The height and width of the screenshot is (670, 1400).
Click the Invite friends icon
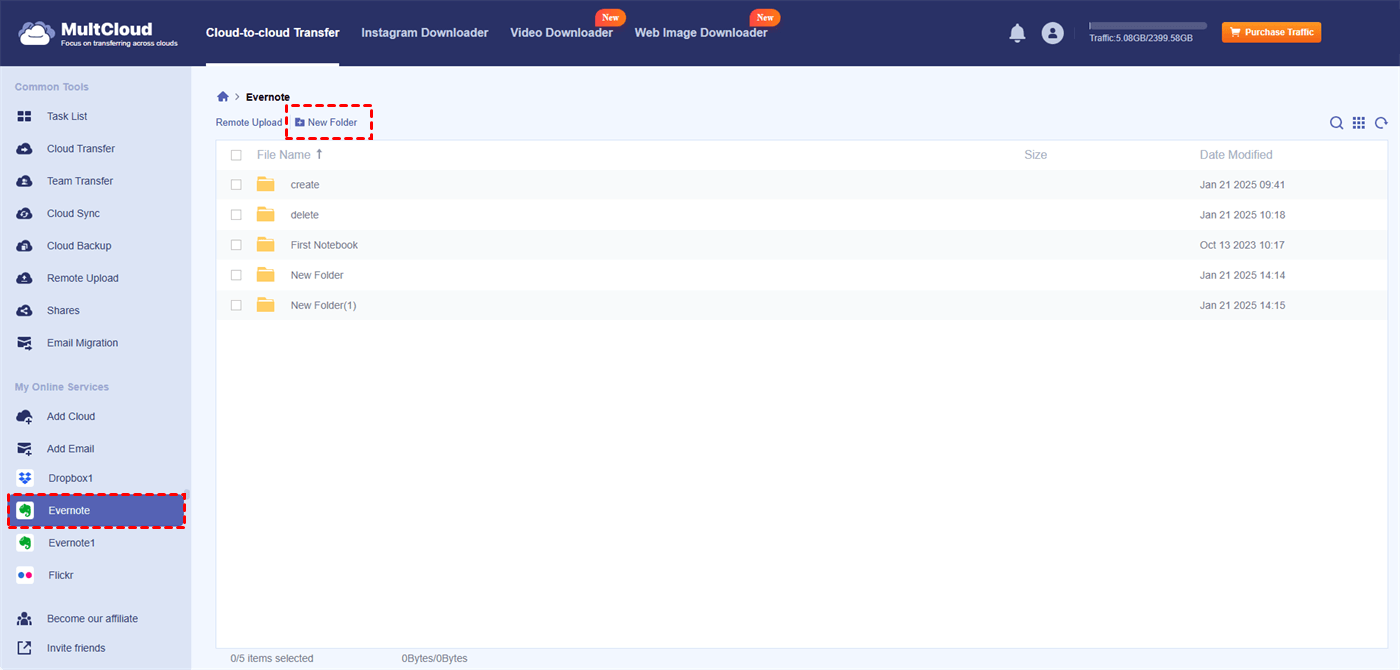tap(25, 648)
